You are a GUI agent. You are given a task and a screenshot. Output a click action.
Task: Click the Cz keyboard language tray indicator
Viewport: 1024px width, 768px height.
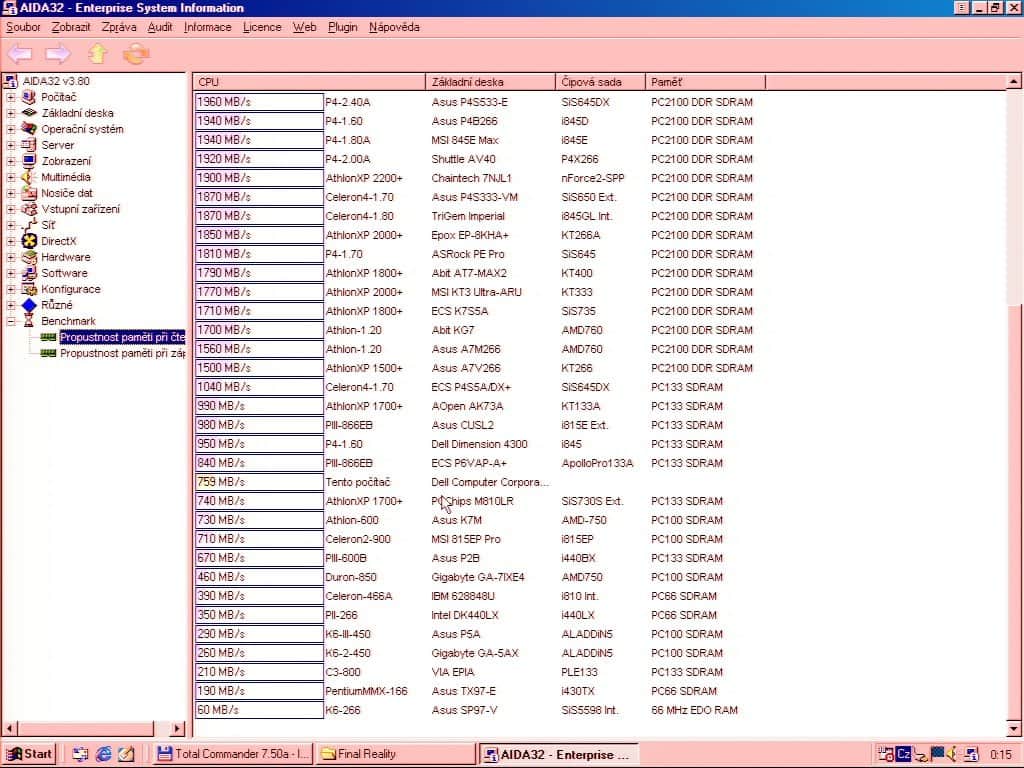tap(904, 754)
